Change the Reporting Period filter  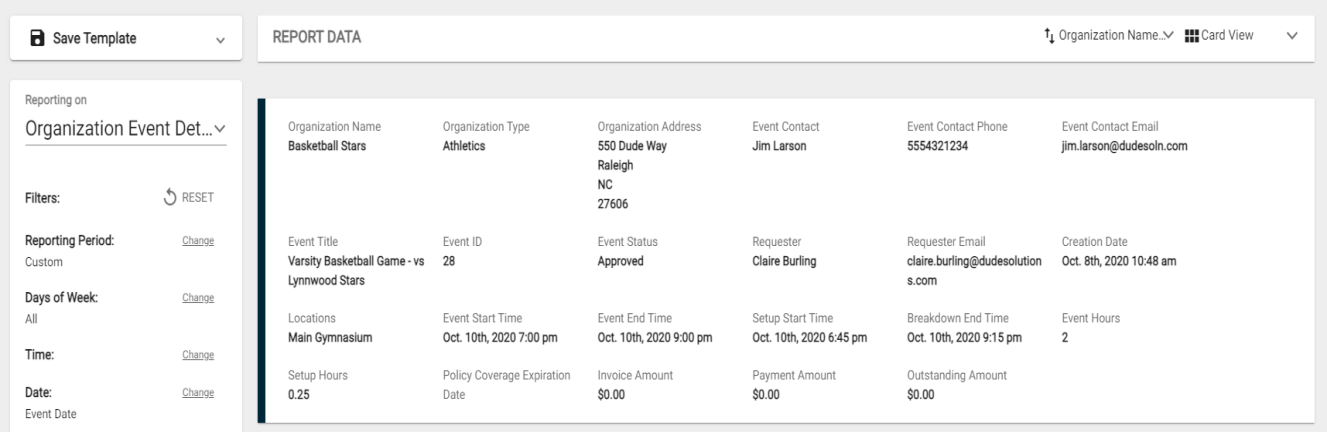[198, 241]
